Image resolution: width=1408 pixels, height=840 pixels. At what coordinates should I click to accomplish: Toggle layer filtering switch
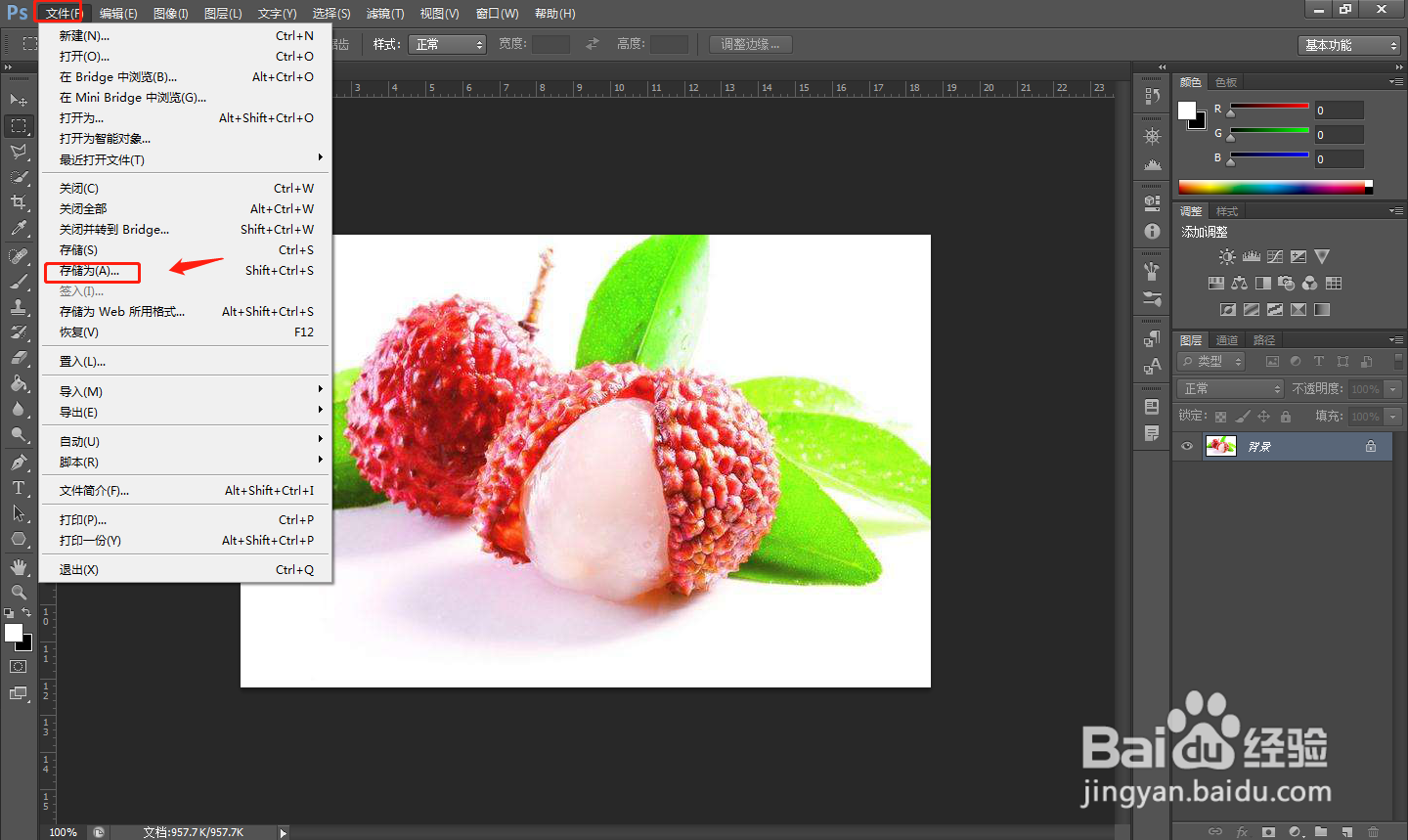pyautogui.click(x=1398, y=362)
